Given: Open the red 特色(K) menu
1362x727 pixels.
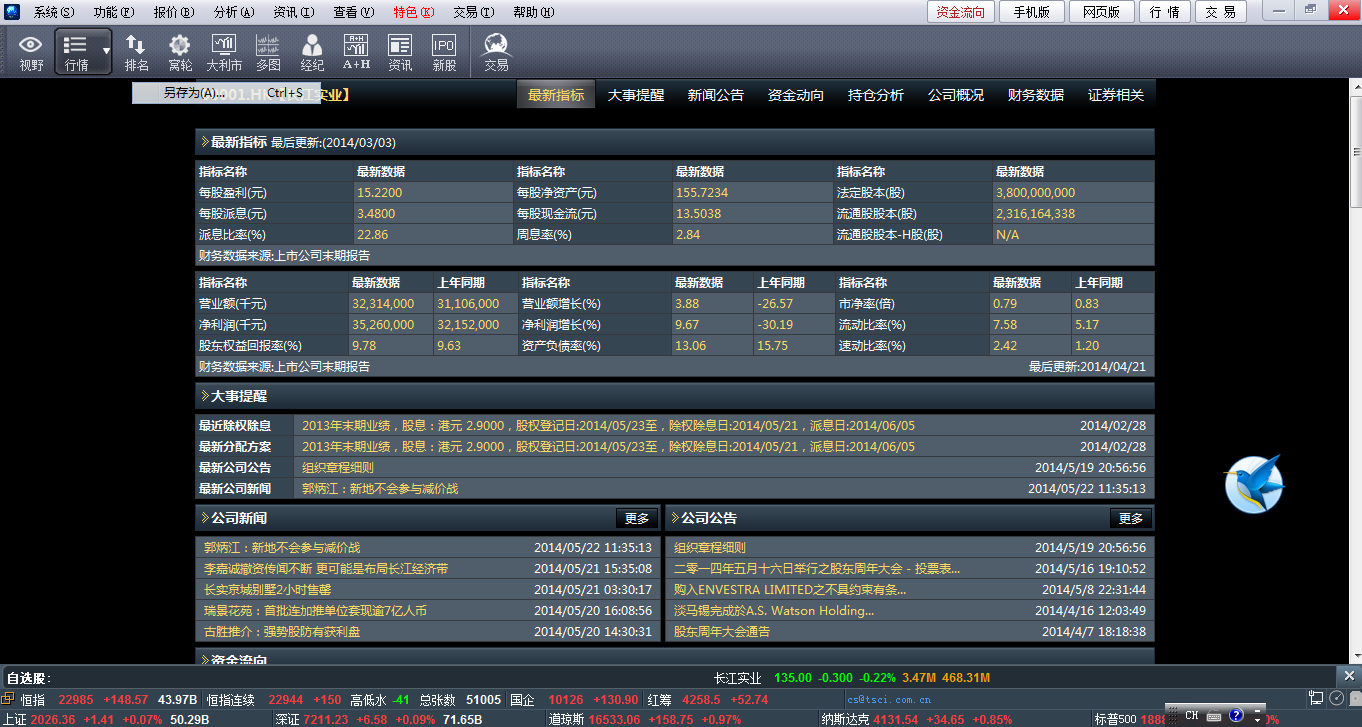Looking at the screenshot, I should click(x=414, y=12).
